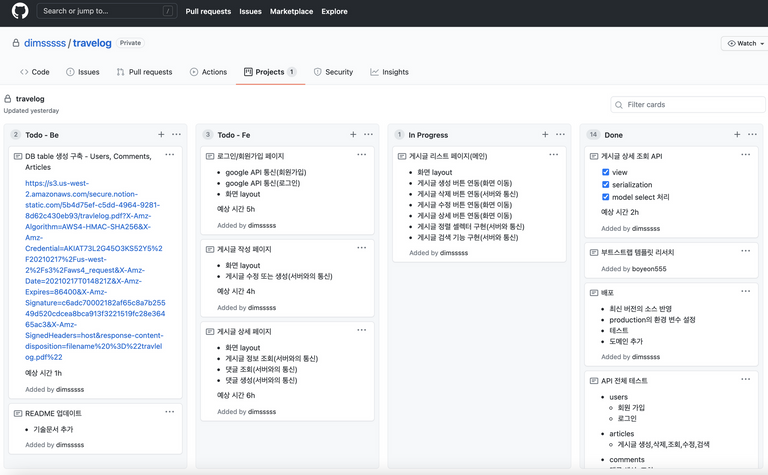Open menu on 로그인/회원가입 페이지 card
The image size is (768, 475).
click(x=361, y=154)
